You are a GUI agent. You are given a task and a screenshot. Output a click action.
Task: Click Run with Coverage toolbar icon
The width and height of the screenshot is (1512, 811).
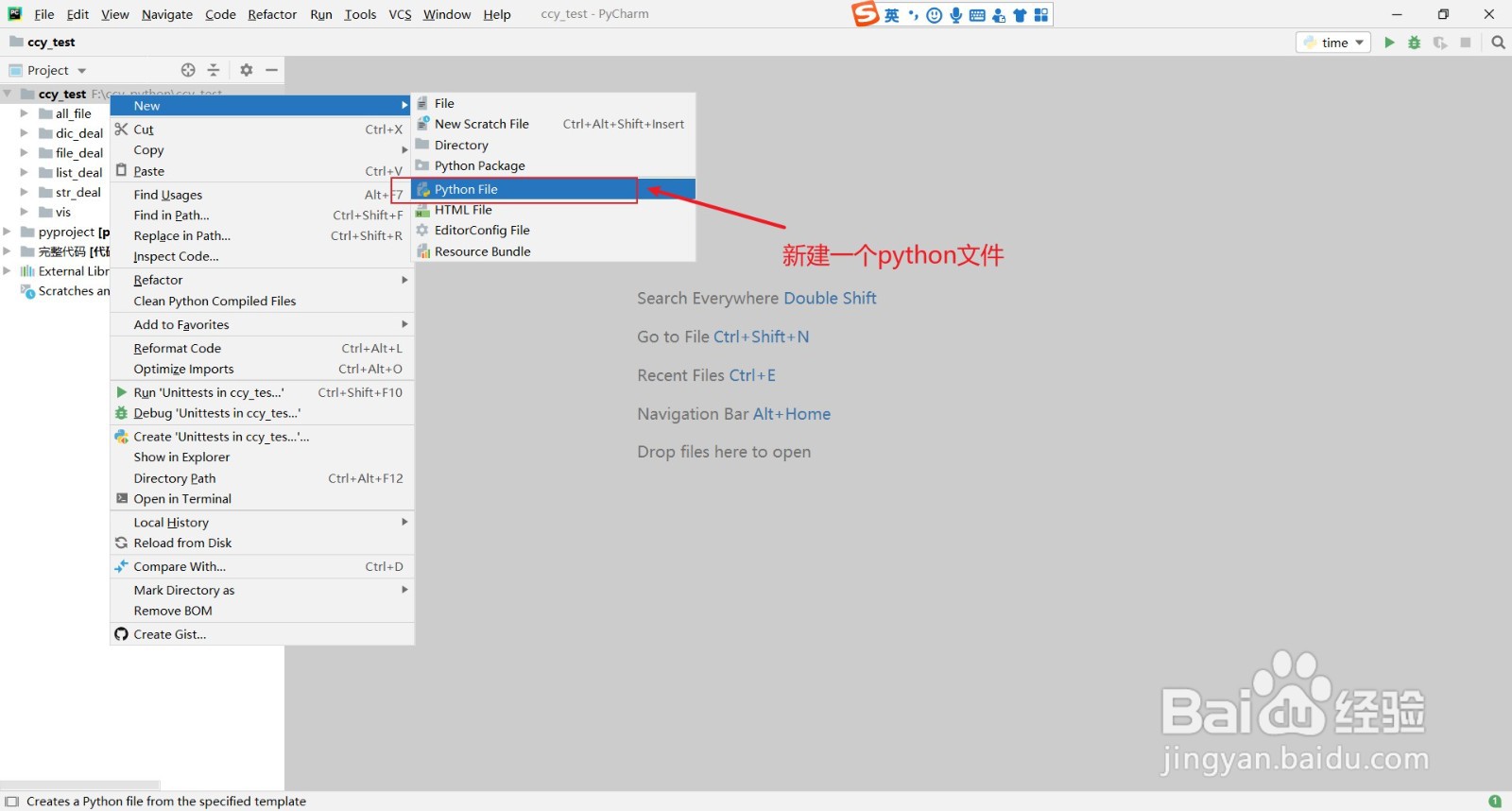coord(1440,43)
